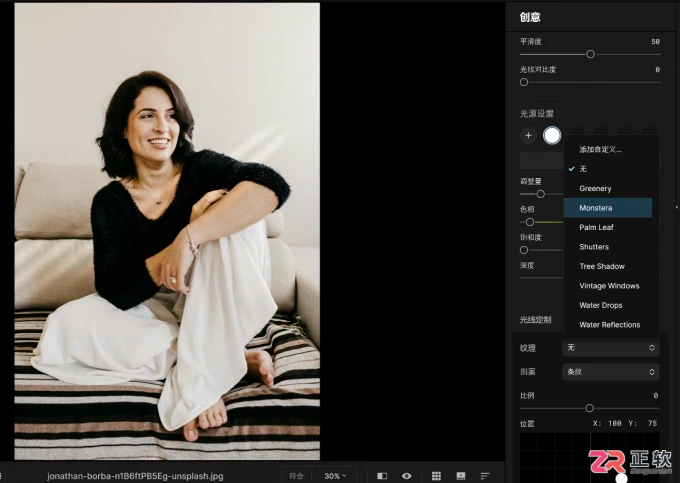Pick Monstera from the texture list

click(608, 208)
